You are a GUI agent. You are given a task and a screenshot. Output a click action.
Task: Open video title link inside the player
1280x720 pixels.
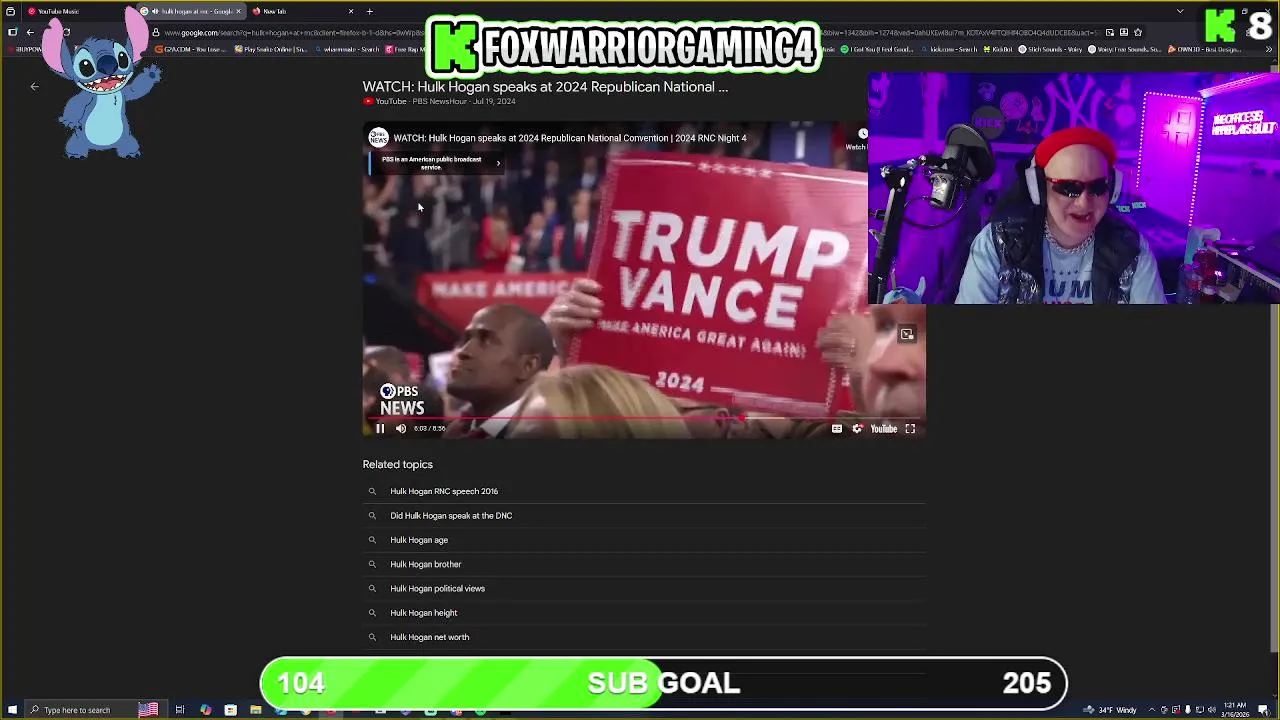point(570,138)
